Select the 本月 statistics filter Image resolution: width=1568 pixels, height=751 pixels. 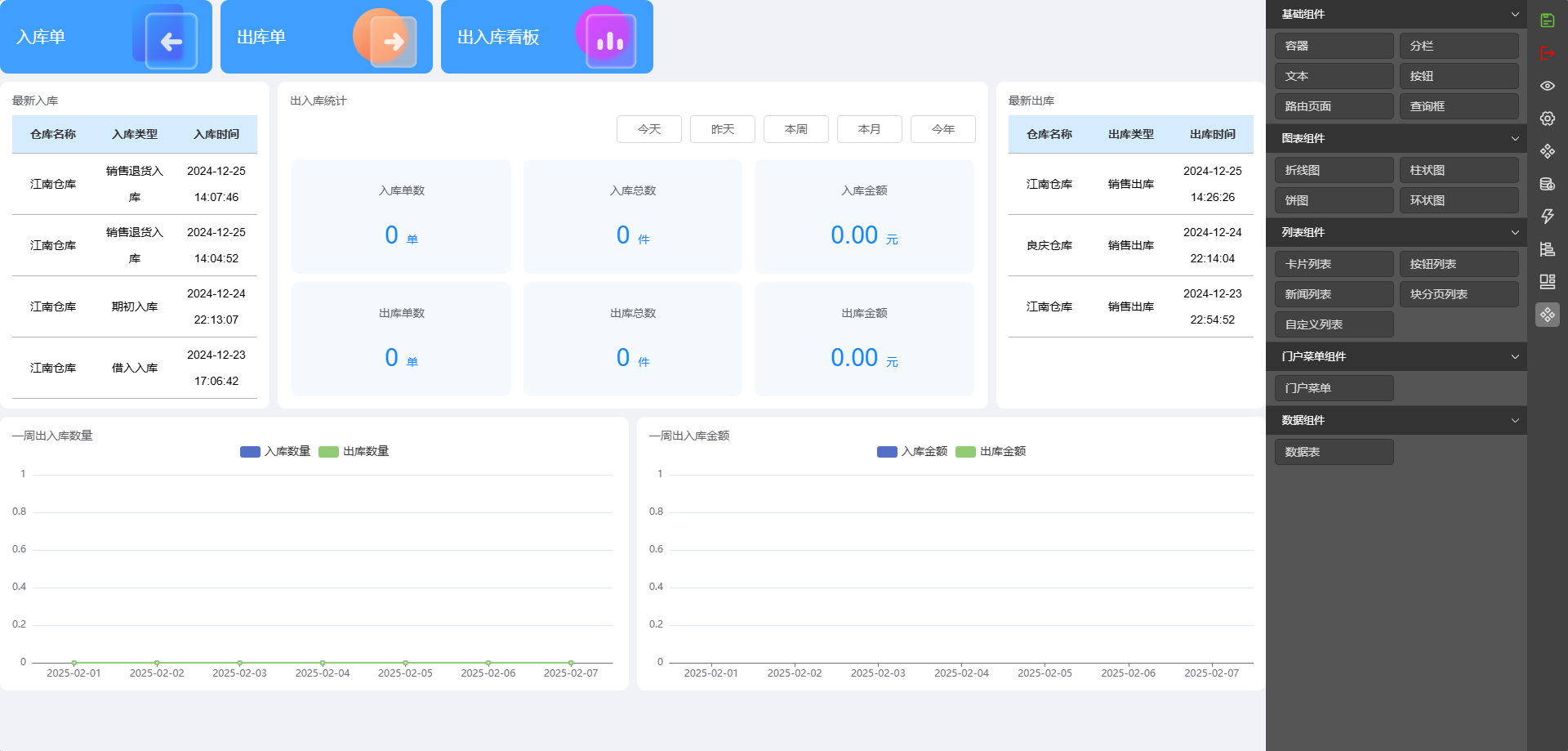point(869,129)
